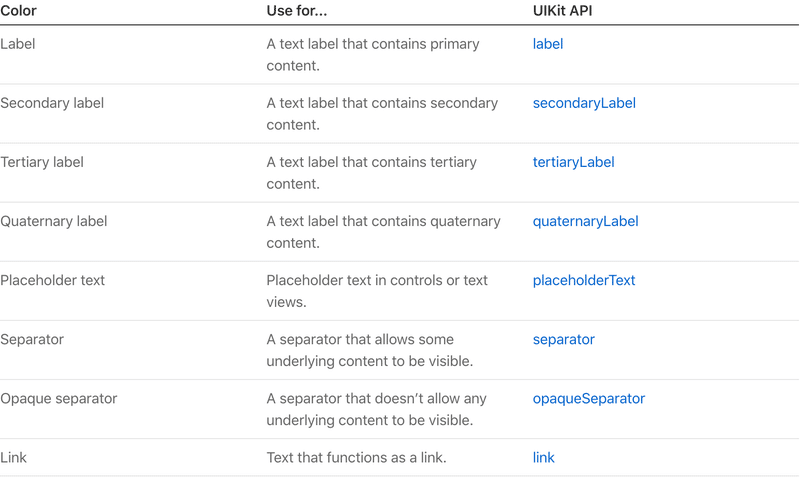Click the UIKit API column header

click(562, 11)
